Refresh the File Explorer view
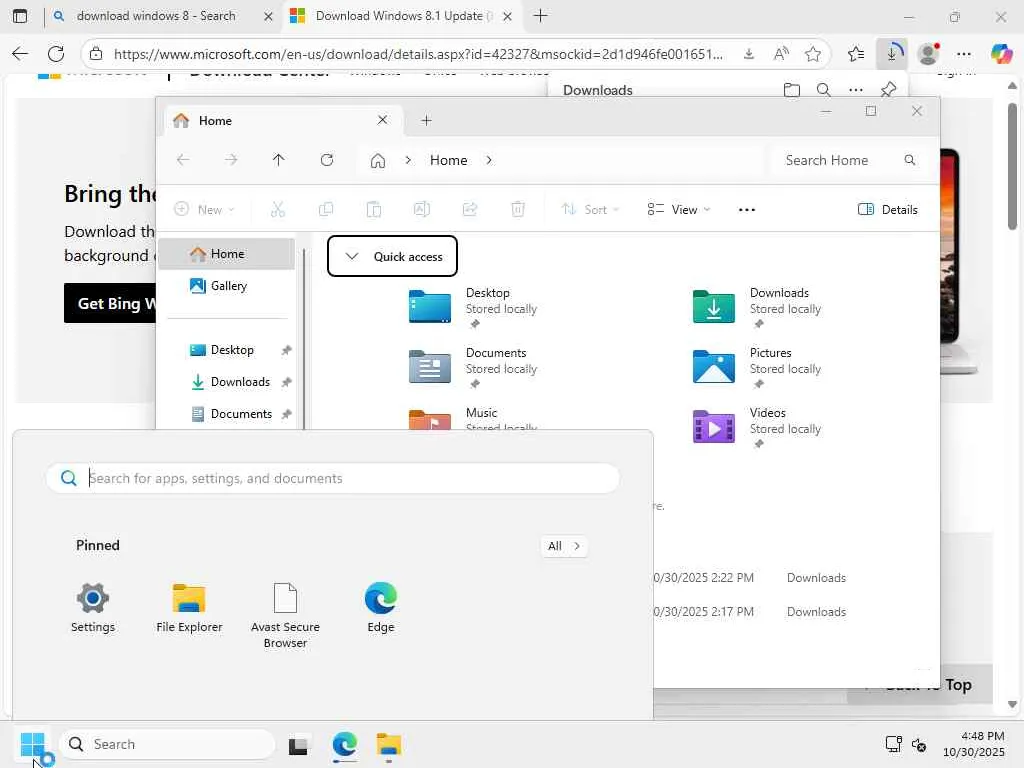The image size is (1024, 768). [327, 160]
